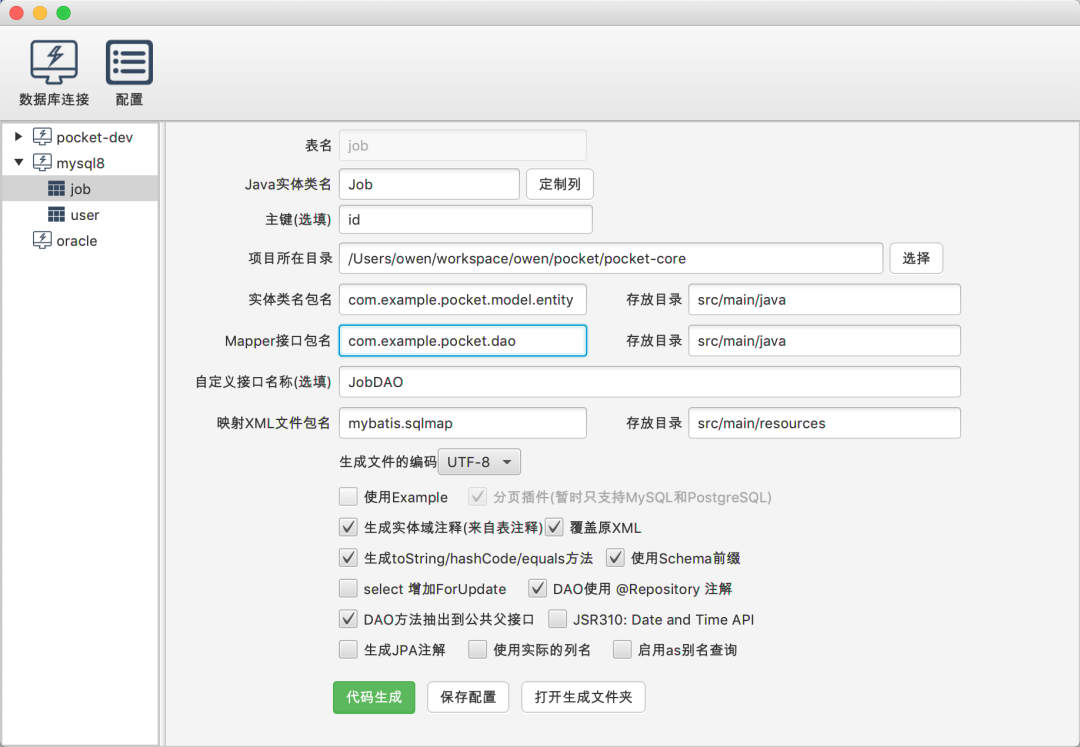The height and width of the screenshot is (747, 1080).
Task: Click the connection icon beside mysql8
Action: [x=42, y=162]
